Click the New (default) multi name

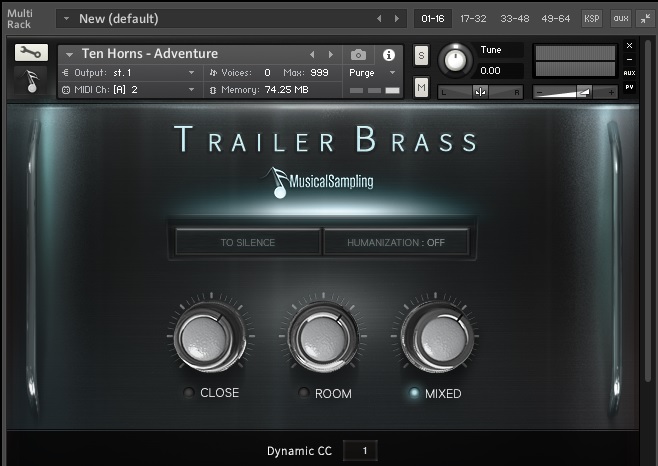tap(119, 18)
